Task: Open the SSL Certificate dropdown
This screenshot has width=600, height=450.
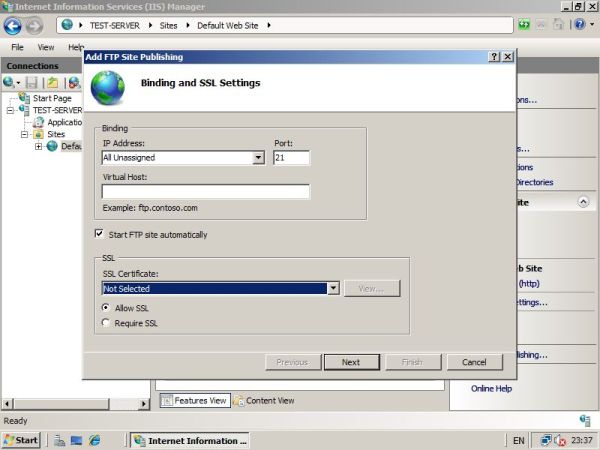Action: tap(333, 288)
